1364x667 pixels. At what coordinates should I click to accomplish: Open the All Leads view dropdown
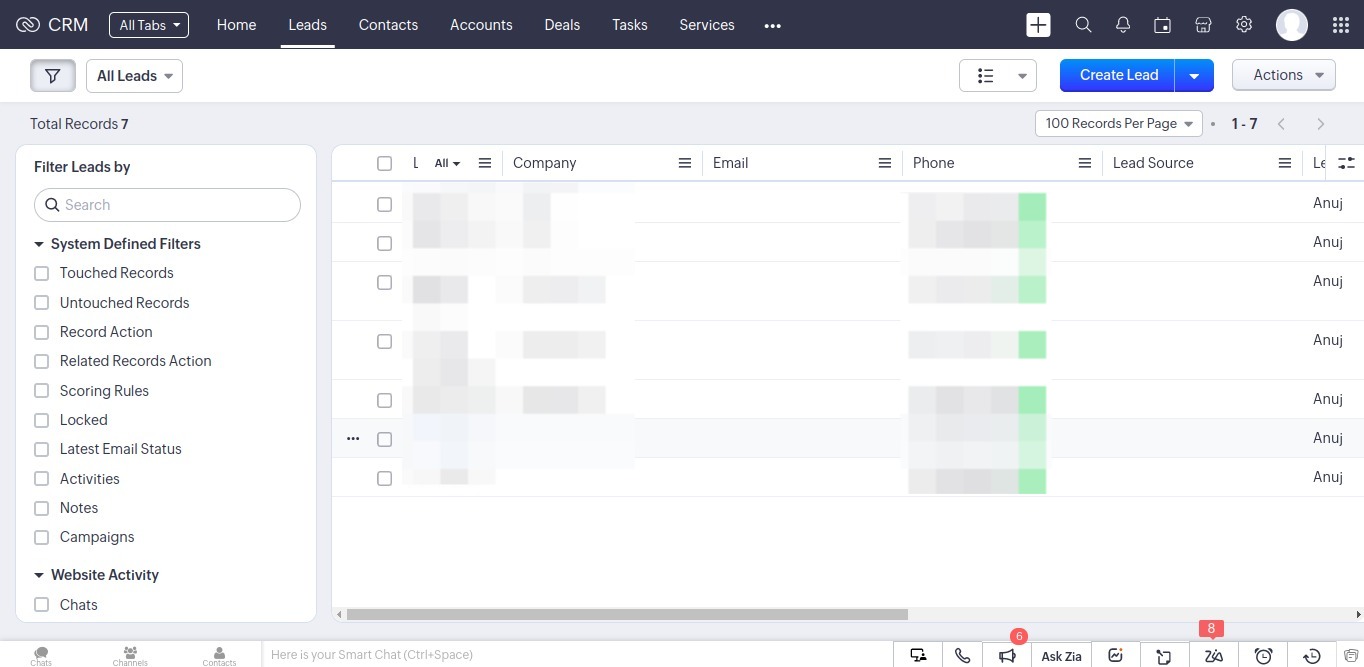click(x=134, y=76)
